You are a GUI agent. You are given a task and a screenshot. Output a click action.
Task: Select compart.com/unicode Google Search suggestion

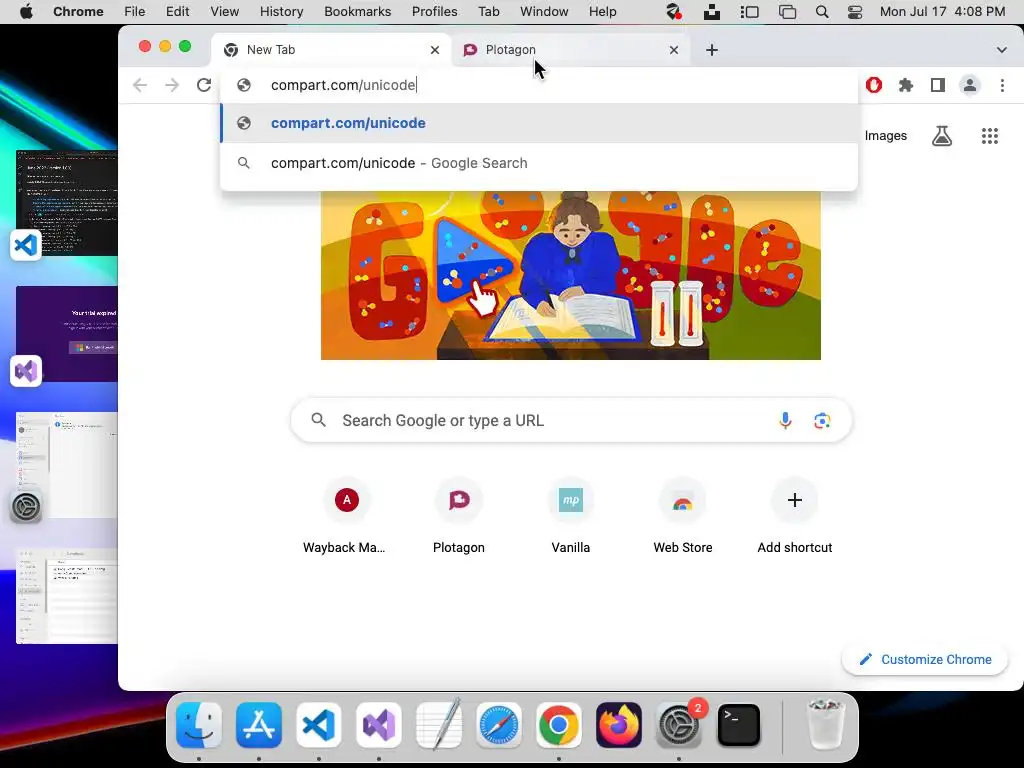pos(539,163)
